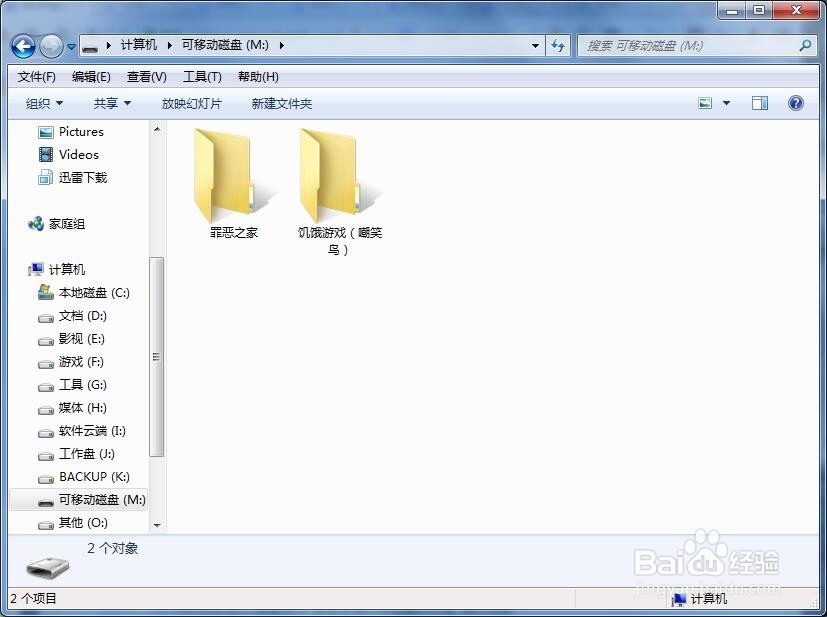
Task: Click the Forward navigation arrow button
Action: 51,46
